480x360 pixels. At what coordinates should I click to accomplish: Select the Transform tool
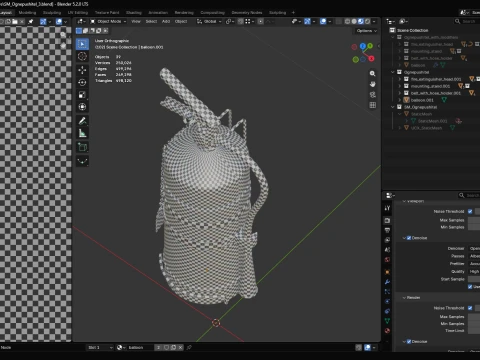[x=82, y=107]
